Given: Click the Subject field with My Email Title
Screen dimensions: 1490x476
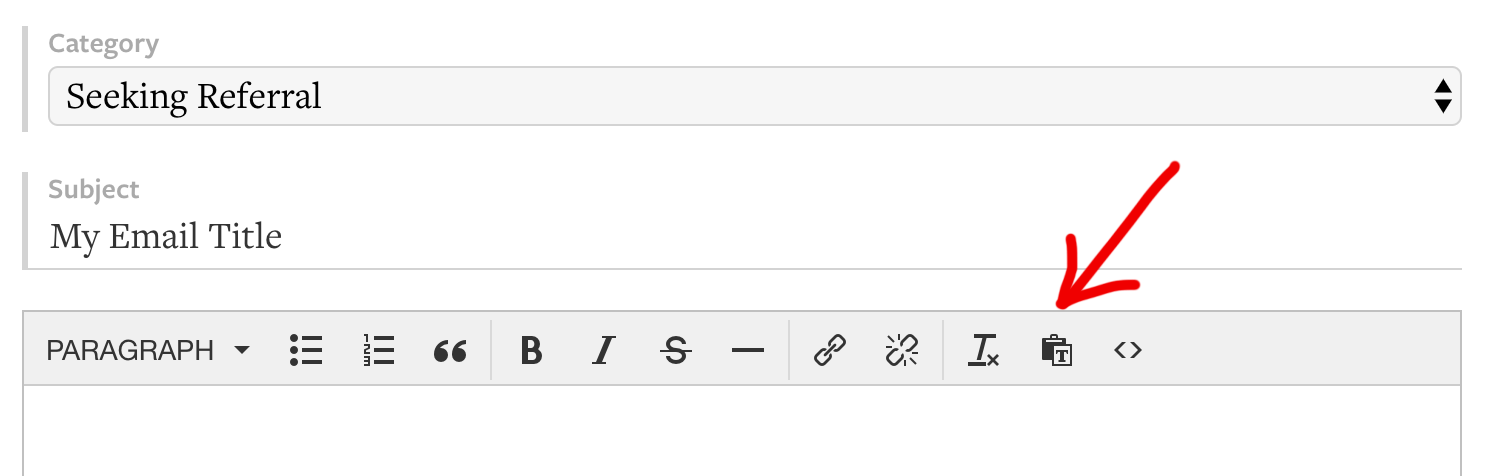Looking at the screenshot, I should pyautogui.click(x=740, y=237).
